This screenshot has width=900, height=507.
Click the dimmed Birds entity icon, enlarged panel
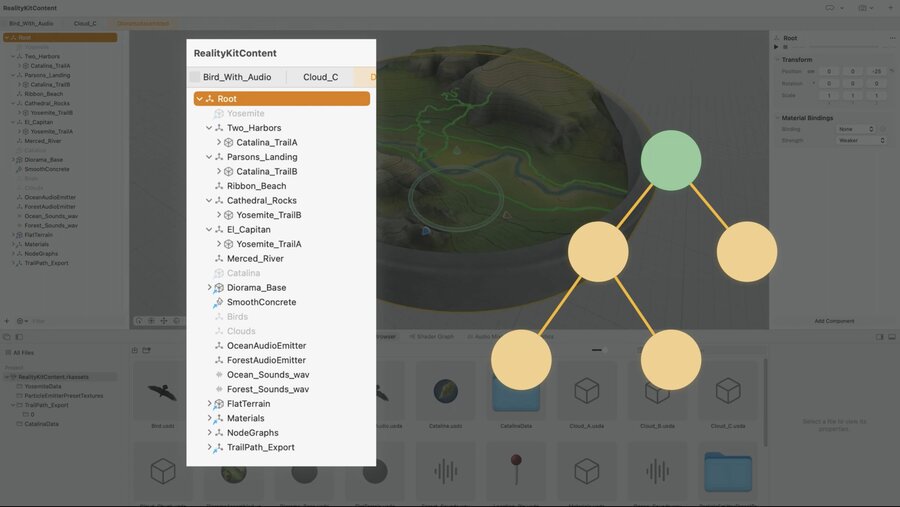click(219, 316)
